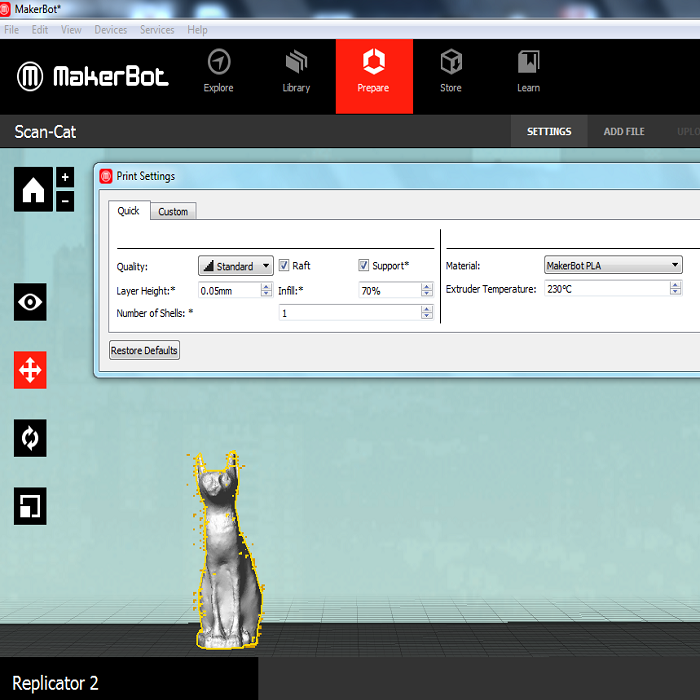
Task: Open the Learn section
Action: [529, 71]
